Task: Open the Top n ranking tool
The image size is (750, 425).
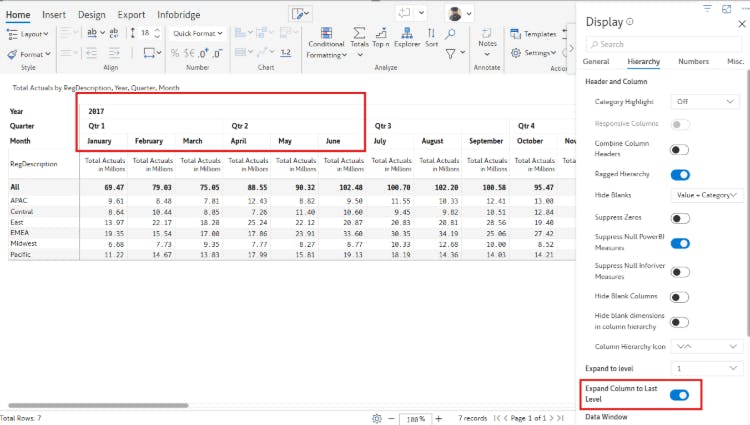Action: pos(381,39)
